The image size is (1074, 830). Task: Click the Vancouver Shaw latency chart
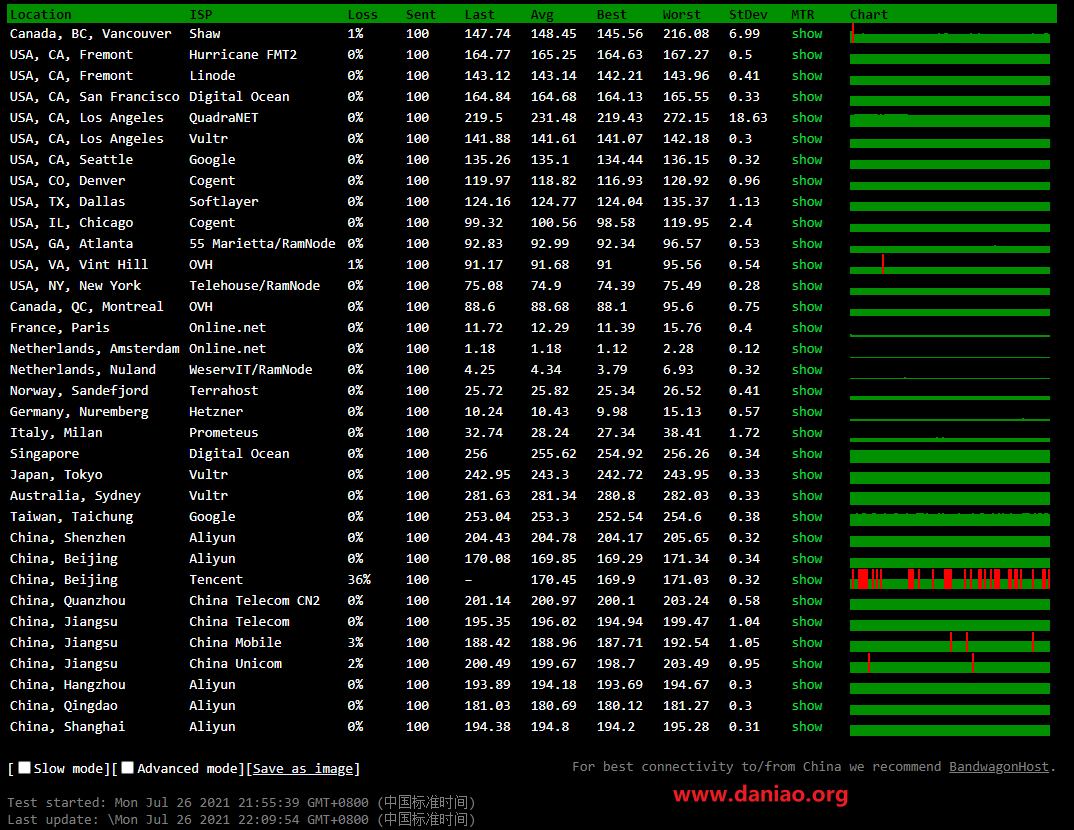pos(950,34)
